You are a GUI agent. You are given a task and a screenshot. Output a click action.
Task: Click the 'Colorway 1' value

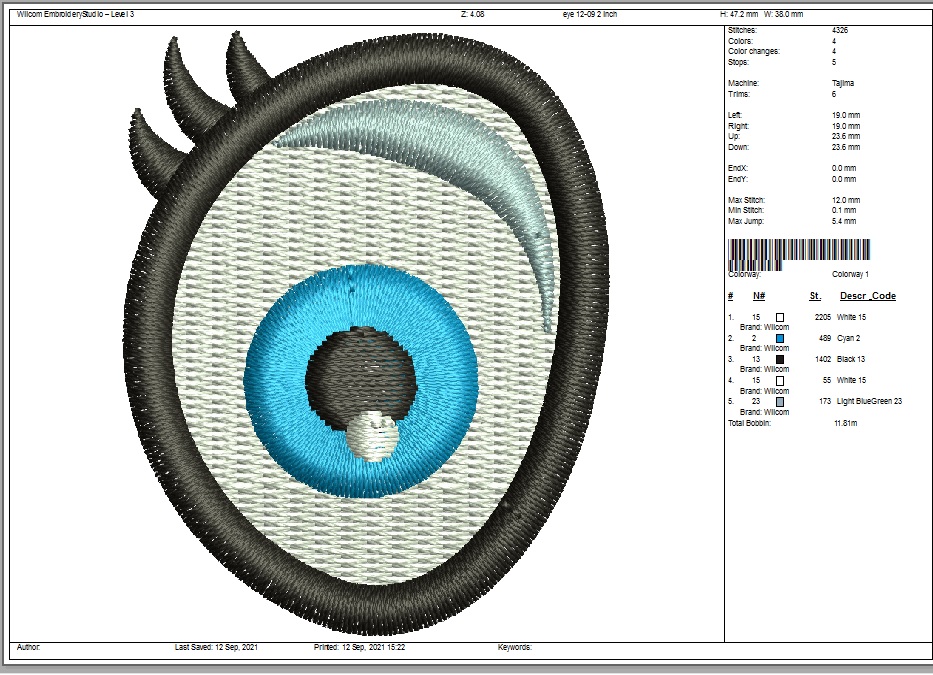pyautogui.click(x=850, y=273)
